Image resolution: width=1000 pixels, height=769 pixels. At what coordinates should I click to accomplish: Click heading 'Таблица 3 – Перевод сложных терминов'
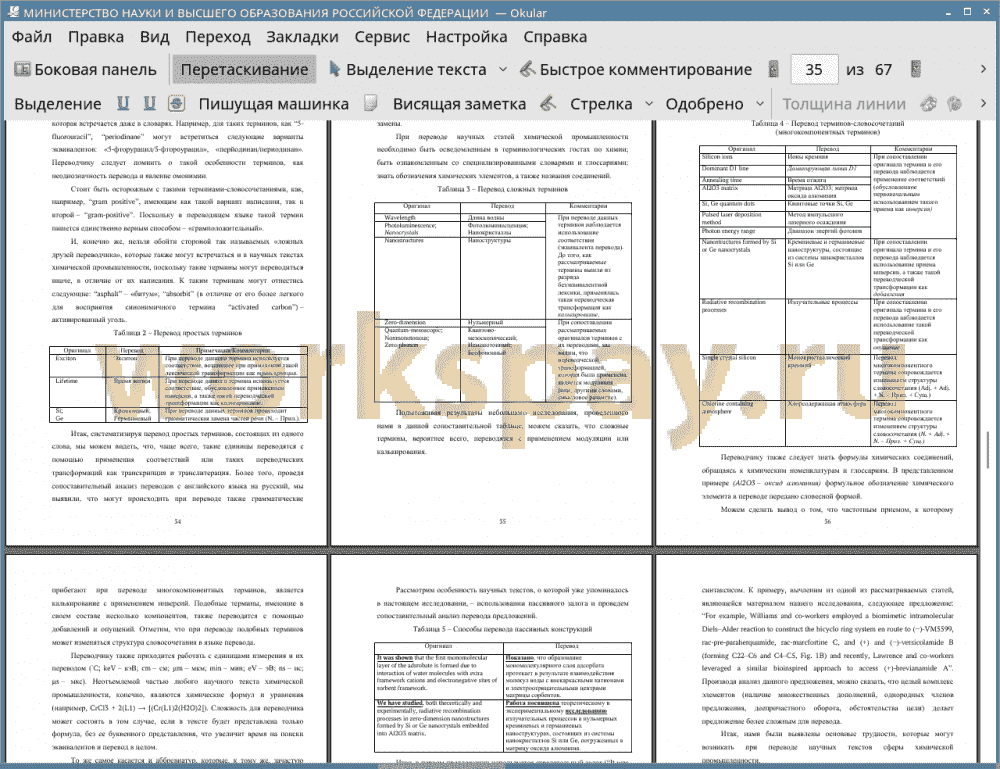(502, 189)
